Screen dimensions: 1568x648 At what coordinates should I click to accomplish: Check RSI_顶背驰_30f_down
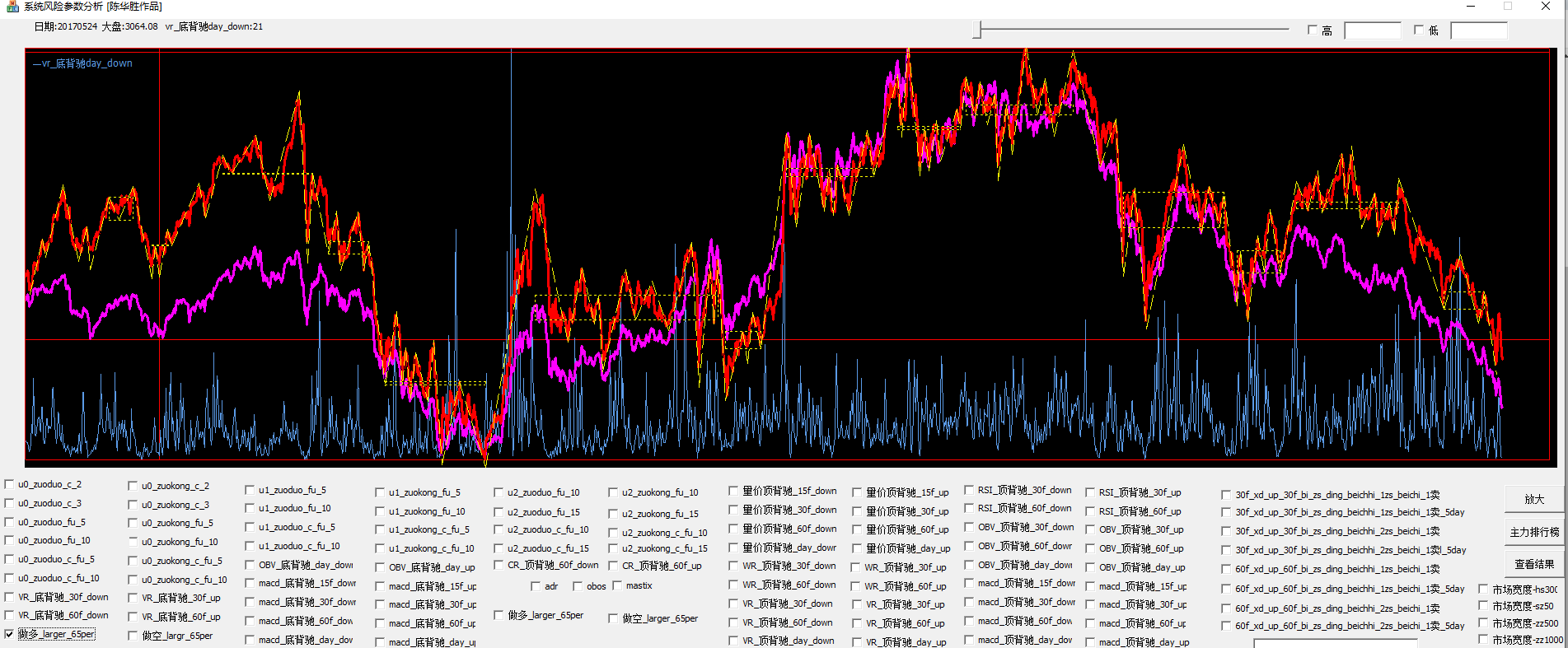[x=969, y=490]
